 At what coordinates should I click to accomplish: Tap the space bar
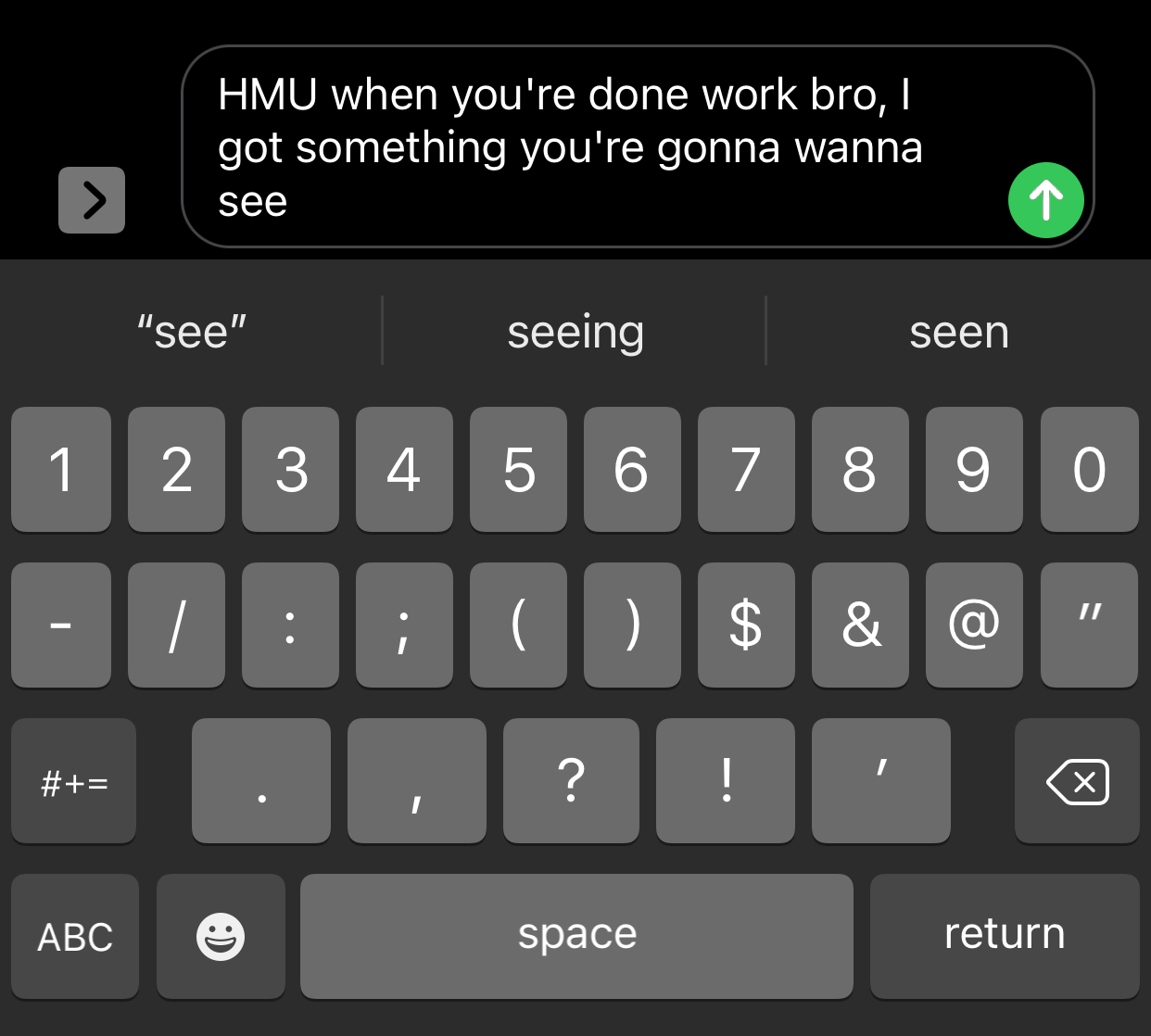(x=576, y=937)
